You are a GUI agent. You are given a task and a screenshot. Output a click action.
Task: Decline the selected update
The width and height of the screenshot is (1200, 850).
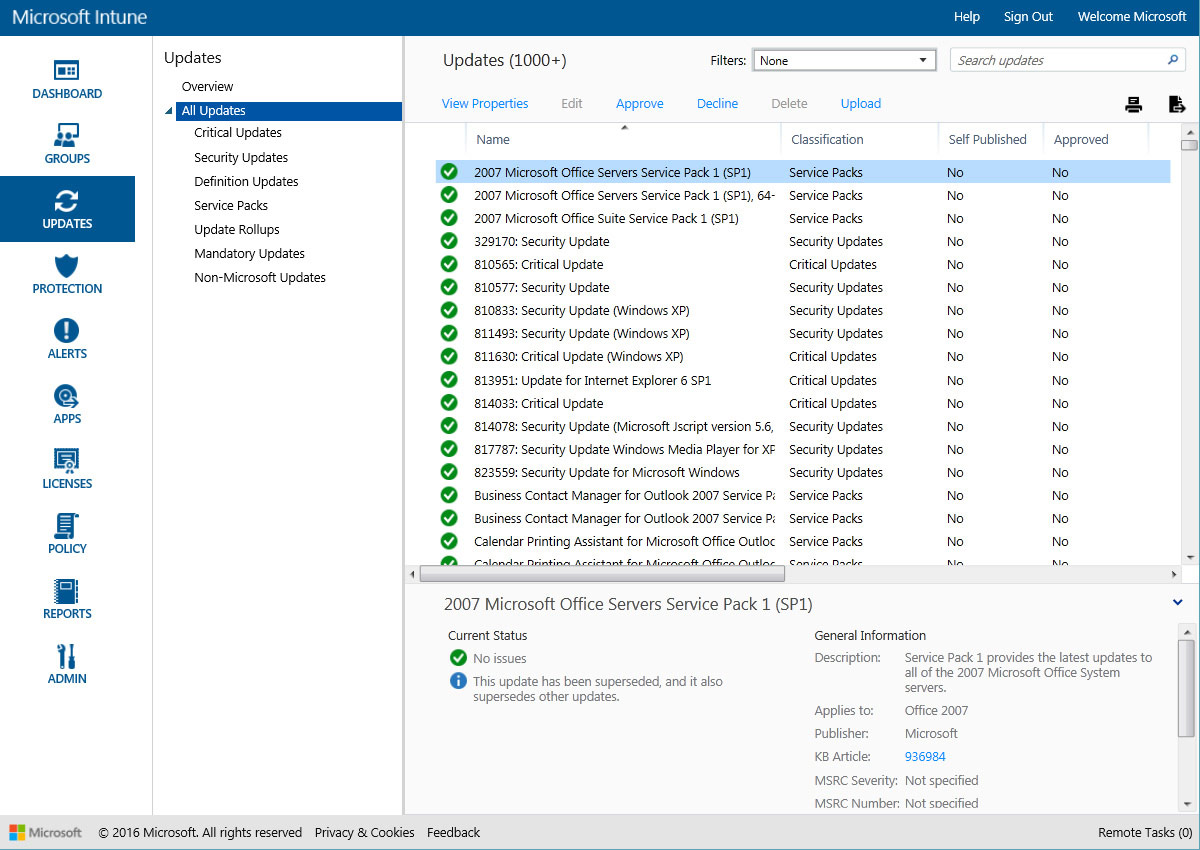[717, 103]
